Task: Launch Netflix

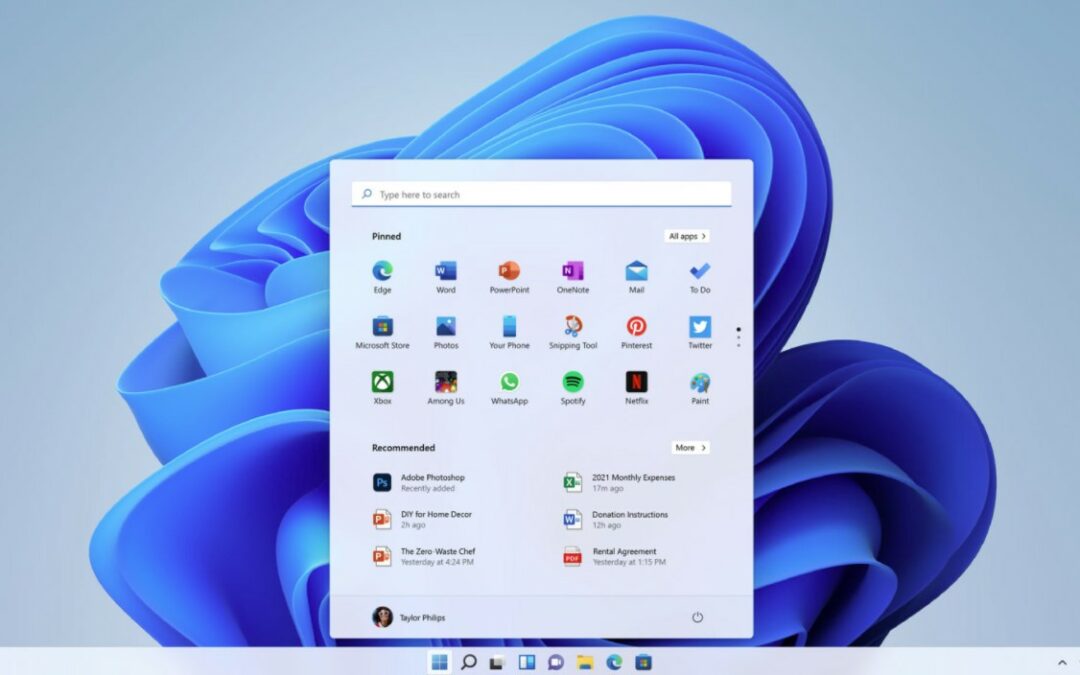Action: [x=636, y=383]
